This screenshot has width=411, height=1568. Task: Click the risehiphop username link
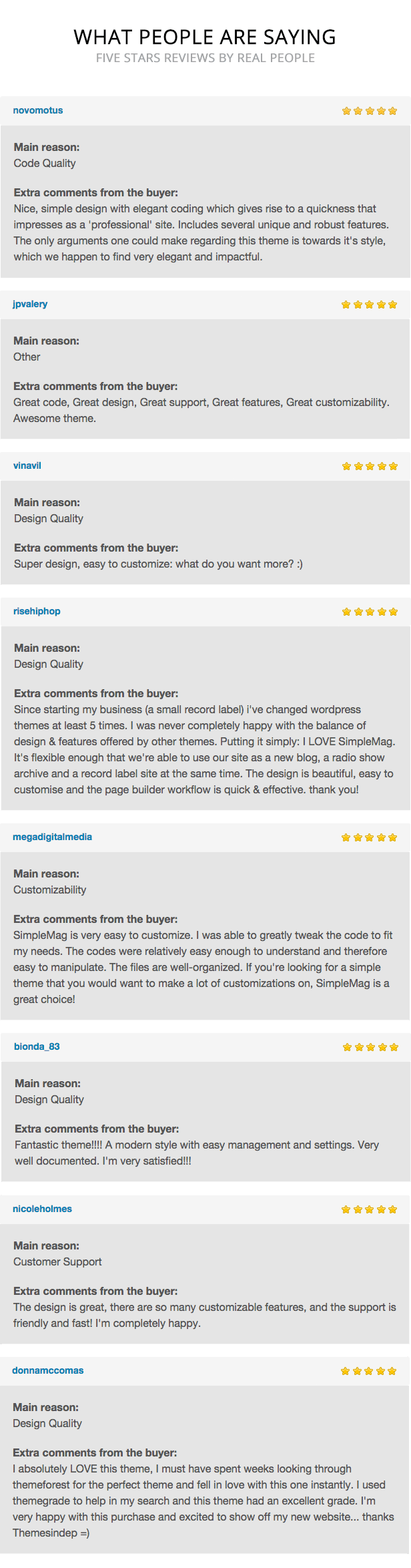[37, 612]
